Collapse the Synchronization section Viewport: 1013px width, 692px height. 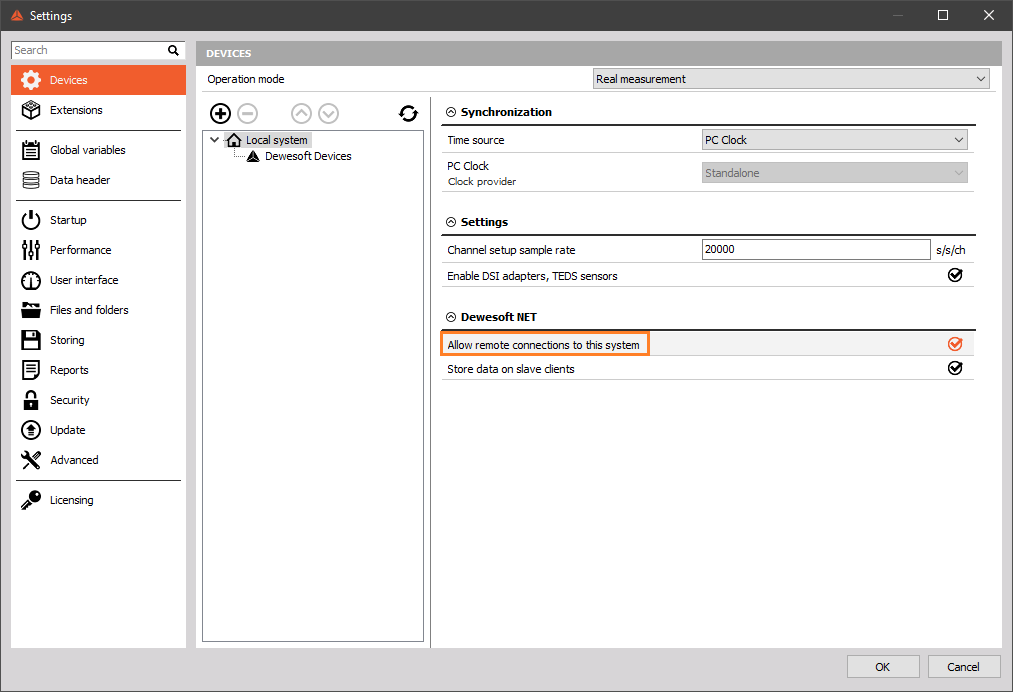tap(451, 112)
